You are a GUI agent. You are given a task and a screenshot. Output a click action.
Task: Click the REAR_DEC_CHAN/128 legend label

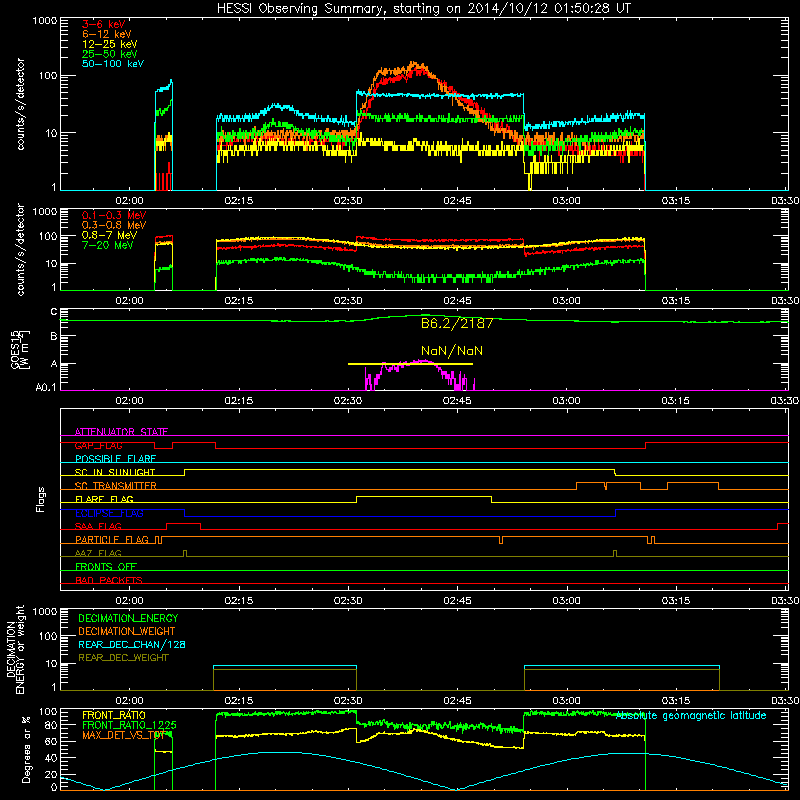pos(132,644)
